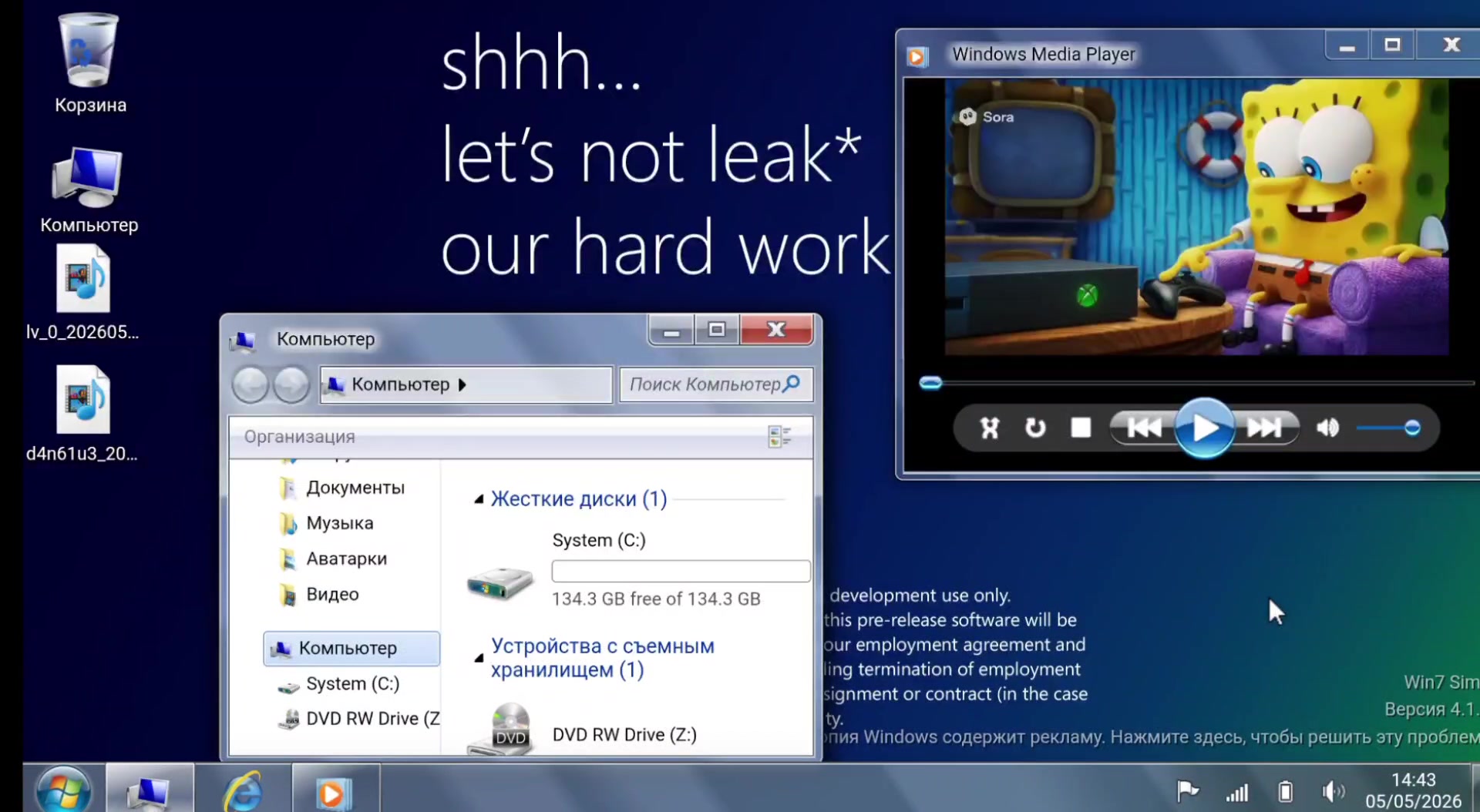The height and width of the screenshot is (812, 1480).
Task: Select System (C:) in the navigation pane
Action: pyautogui.click(x=353, y=683)
